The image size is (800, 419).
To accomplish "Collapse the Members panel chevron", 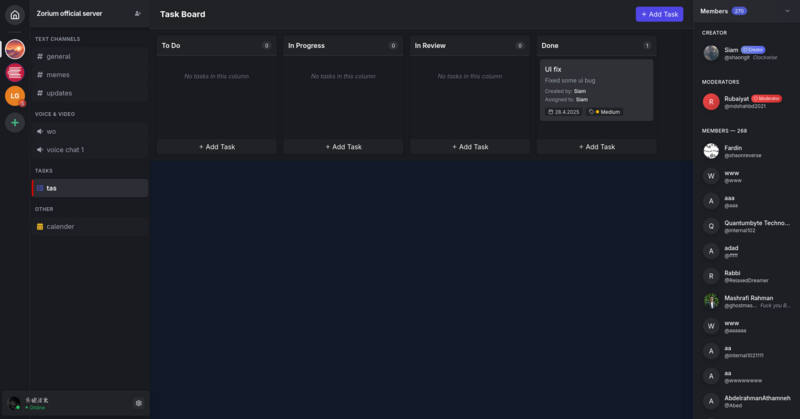I will [x=787, y=11].
